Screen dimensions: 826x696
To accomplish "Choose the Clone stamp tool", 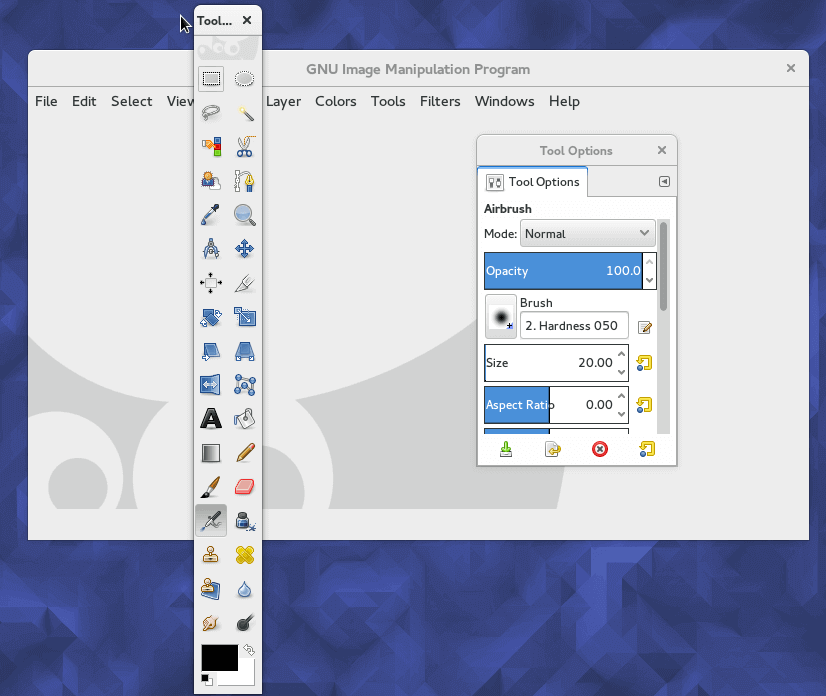I will tap(211, 555).
